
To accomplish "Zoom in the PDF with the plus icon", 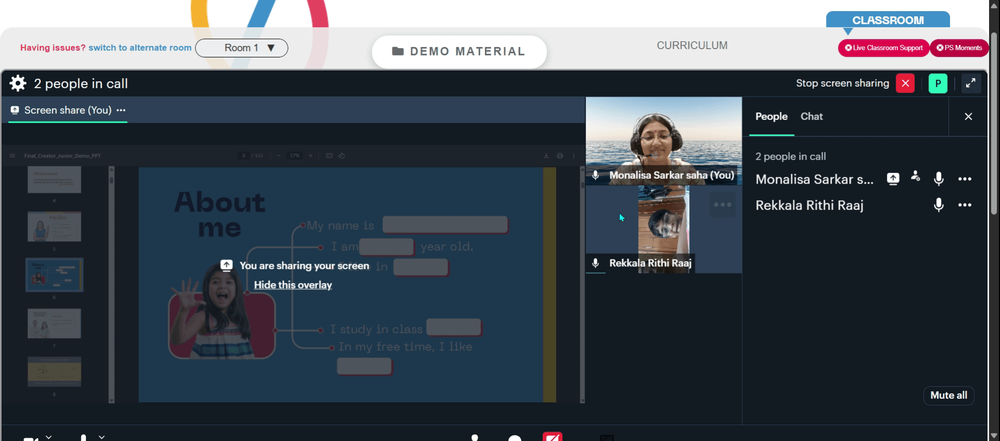I will tap(311, 156).
